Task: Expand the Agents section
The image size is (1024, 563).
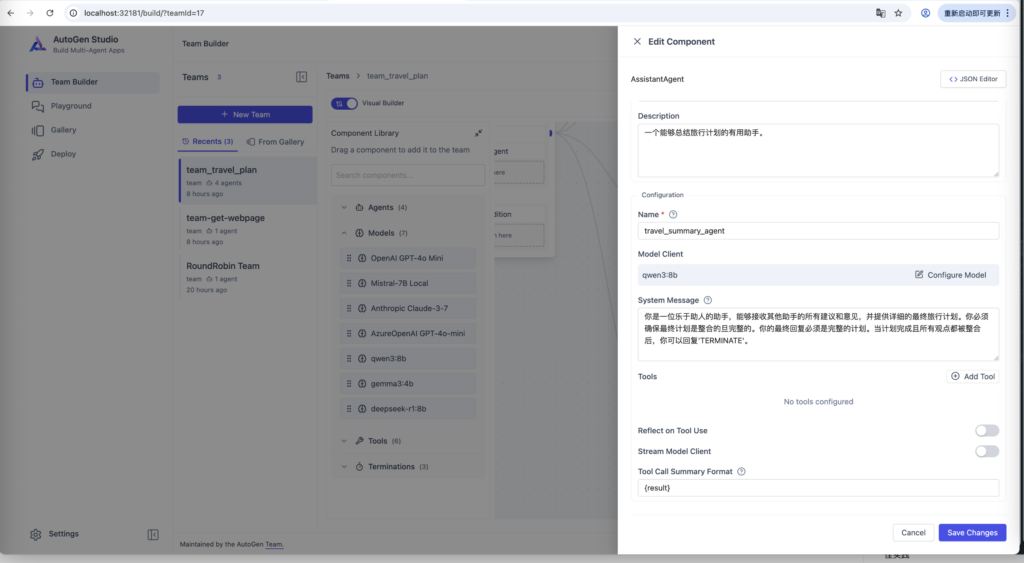Action: coord(408,208)
